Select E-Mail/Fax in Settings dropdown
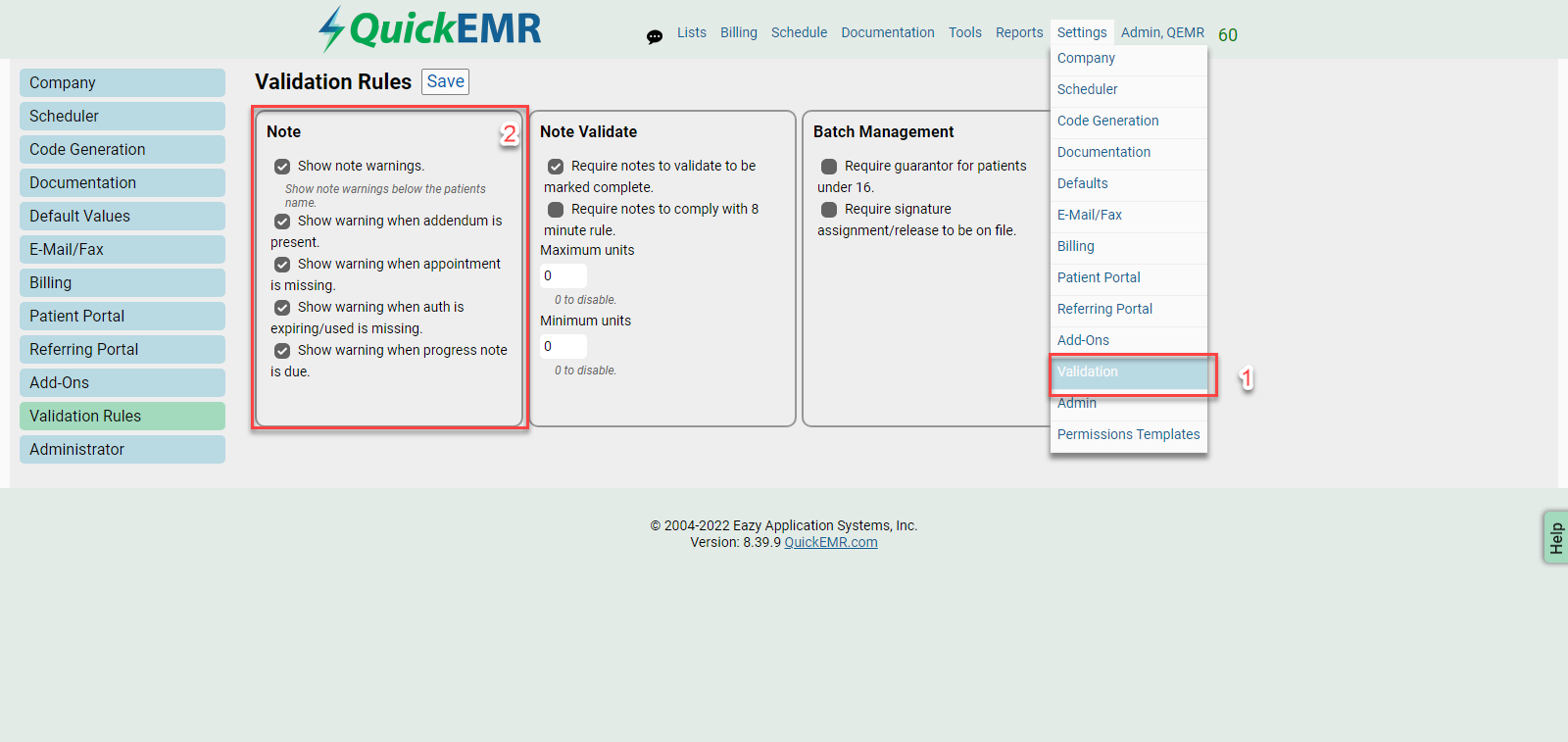Viewport: 1568px width, 742px height. pos(1129,215)
